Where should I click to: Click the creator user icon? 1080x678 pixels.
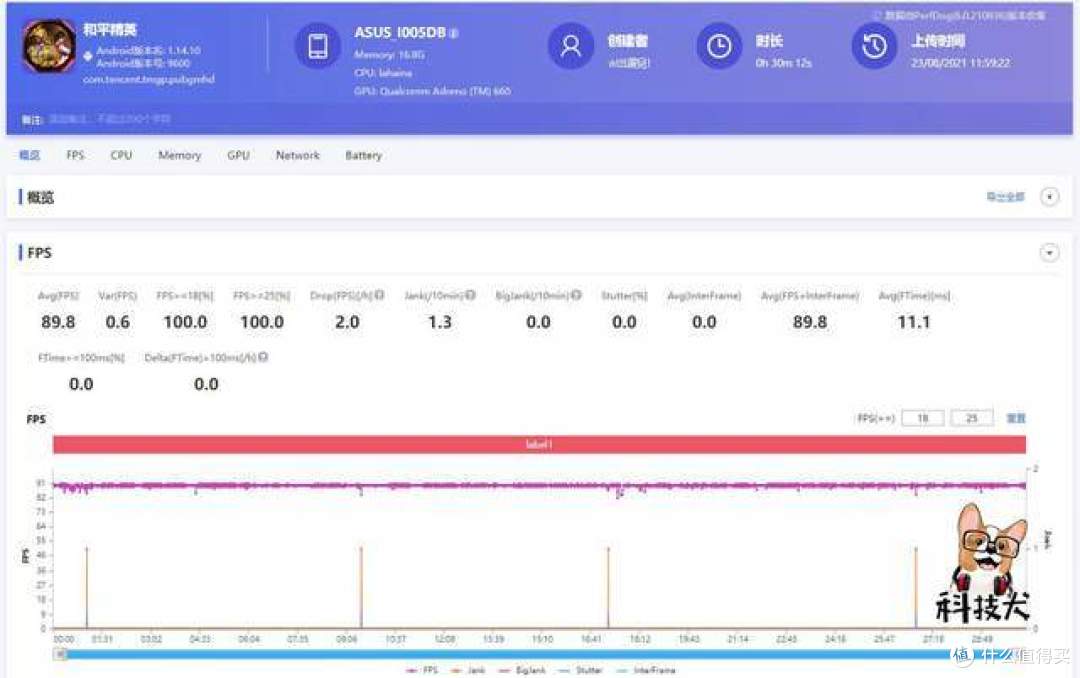(570, 46)
